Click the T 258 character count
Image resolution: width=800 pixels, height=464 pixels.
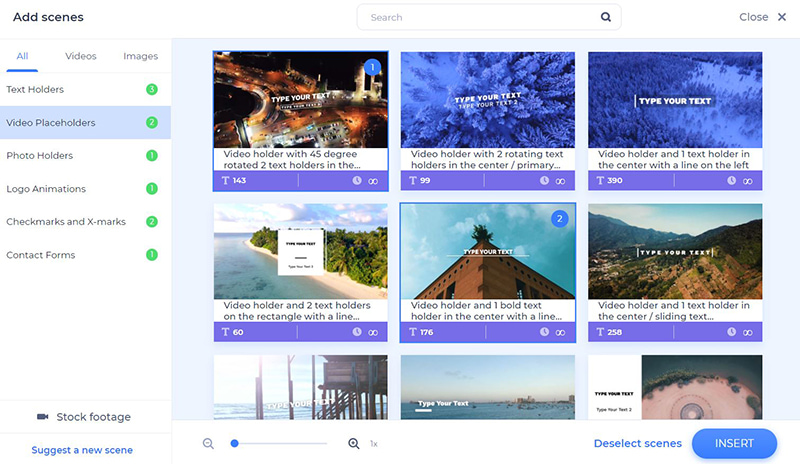point(609,332)
